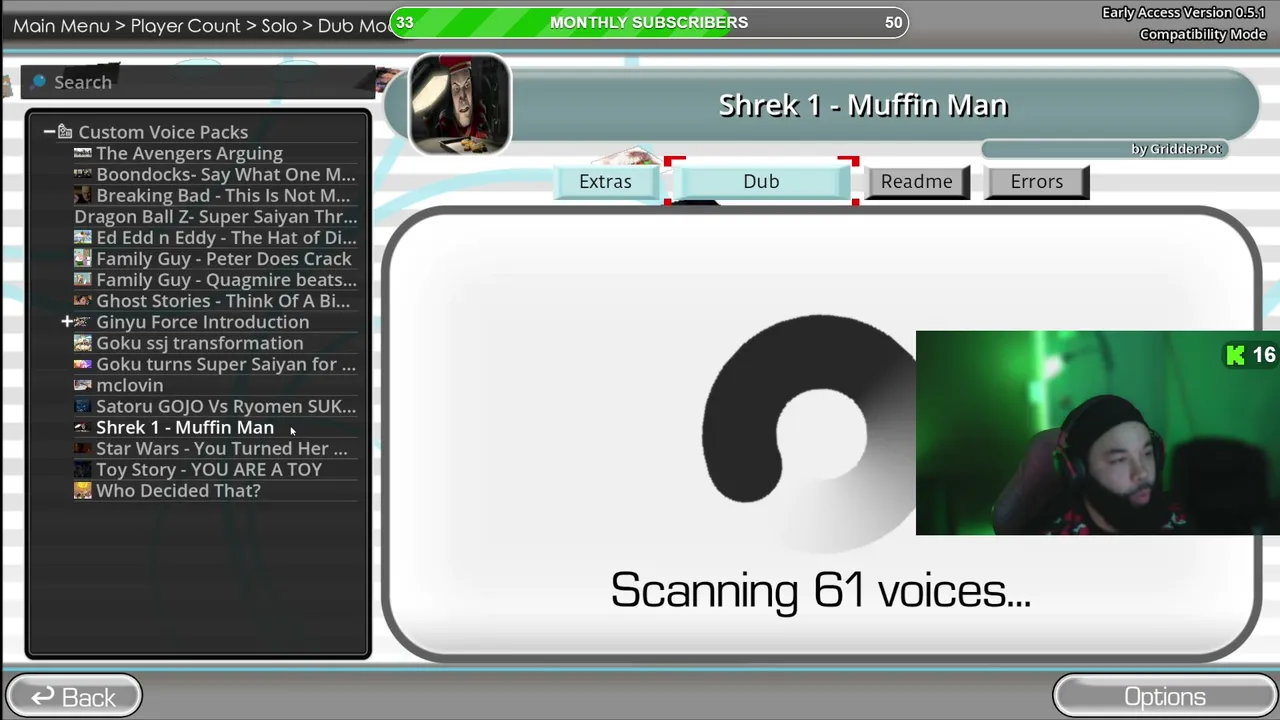Select Toy Story - YOU ARE A TOY
This screenshot has width=1280, height=720.
point(209,469)
